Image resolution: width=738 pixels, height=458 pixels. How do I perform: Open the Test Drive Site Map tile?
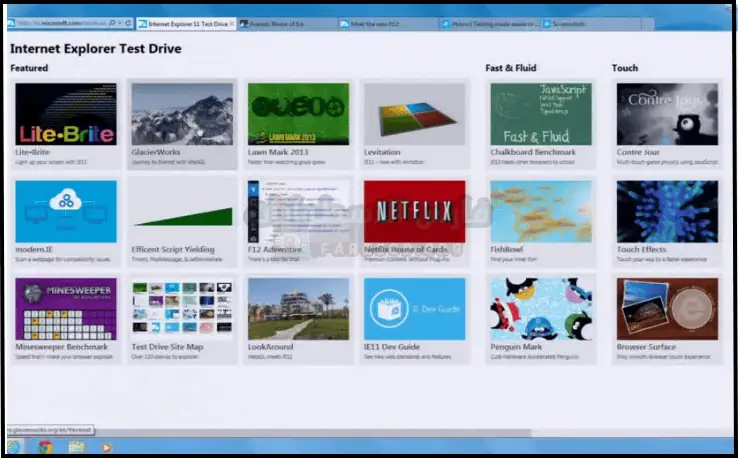pyautogui.click(x=182, y=308)
